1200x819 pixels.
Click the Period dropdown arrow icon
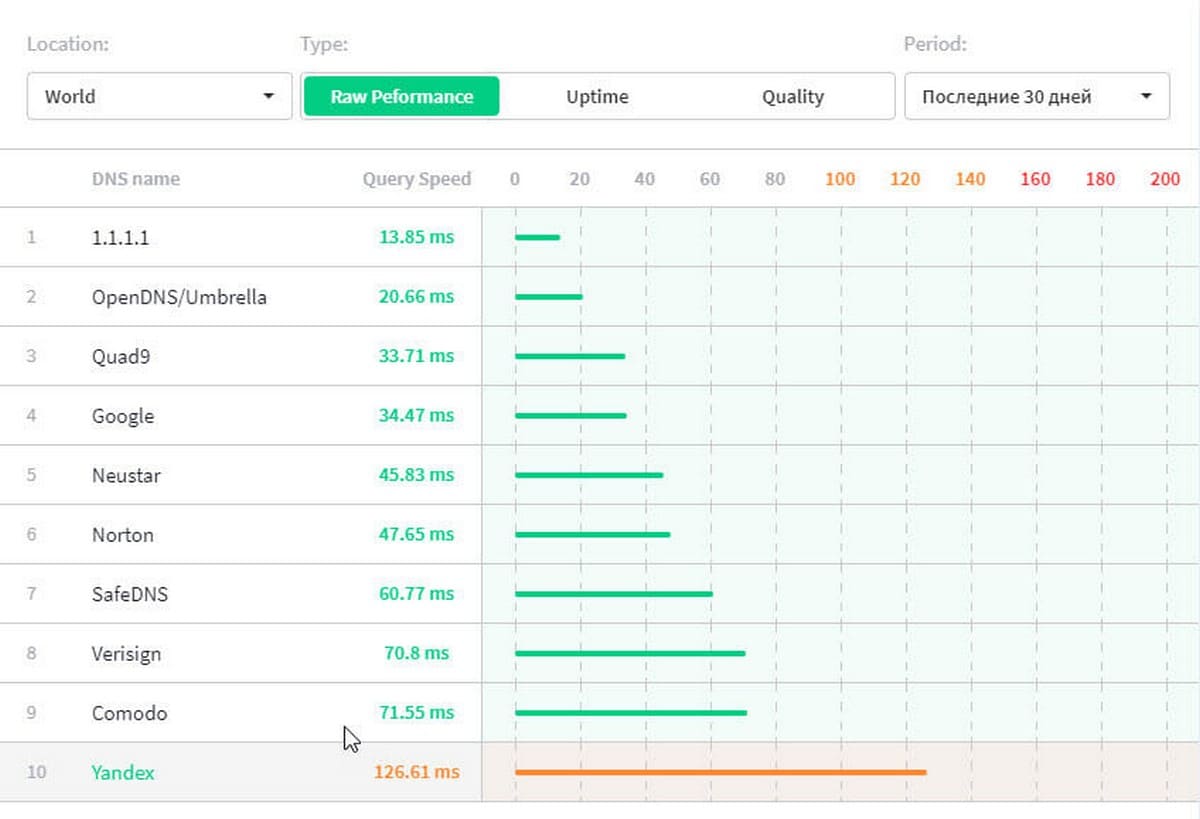tap(1145, 97)
